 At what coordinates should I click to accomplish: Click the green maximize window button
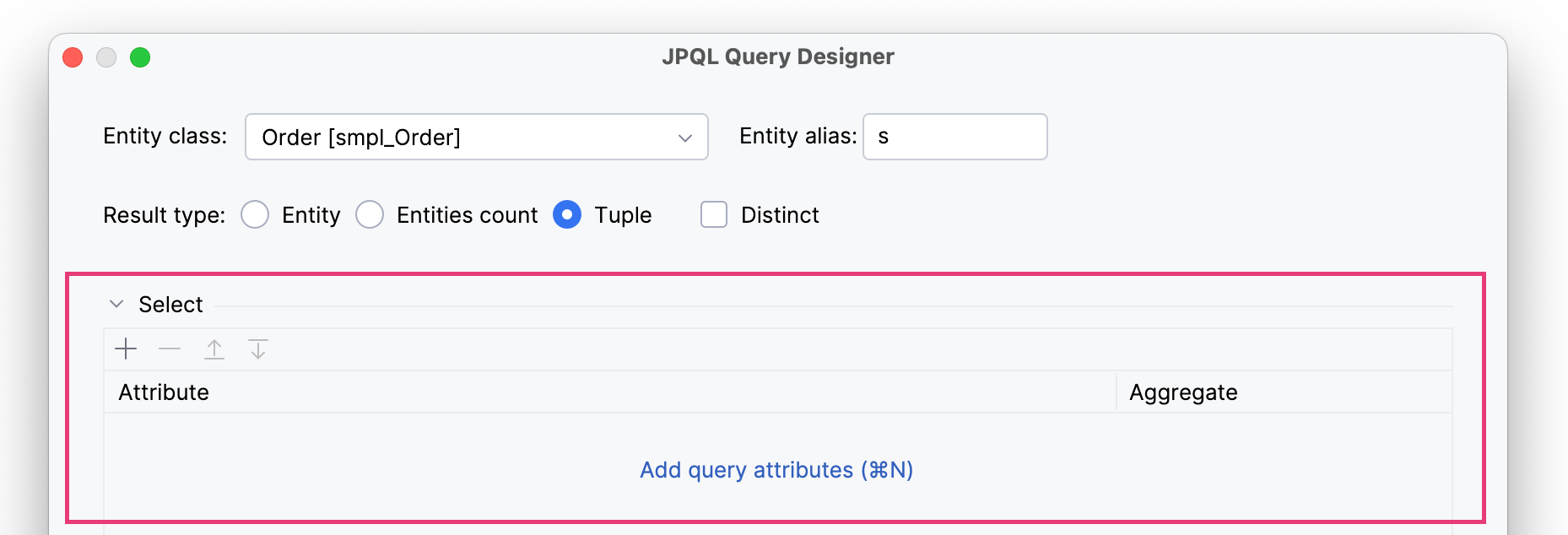tap(140, 57)
